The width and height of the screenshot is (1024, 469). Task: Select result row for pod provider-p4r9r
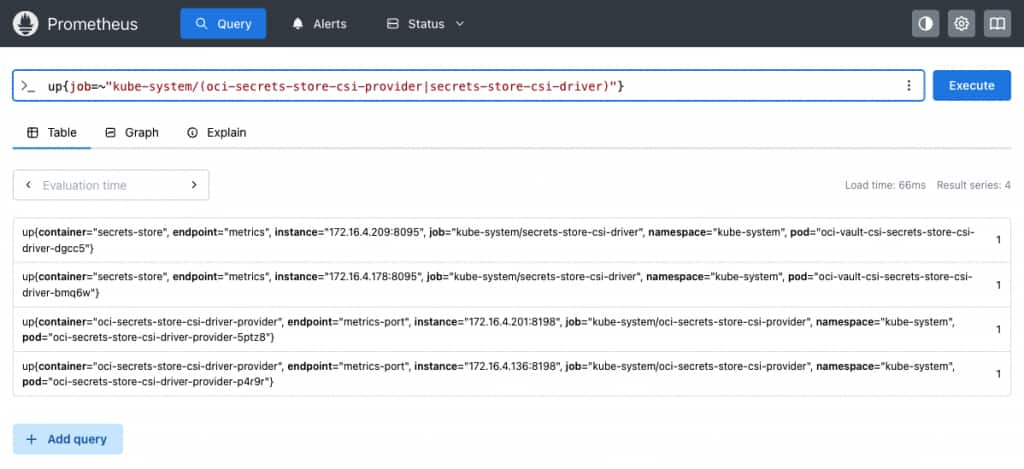click(x=512, y=374)
